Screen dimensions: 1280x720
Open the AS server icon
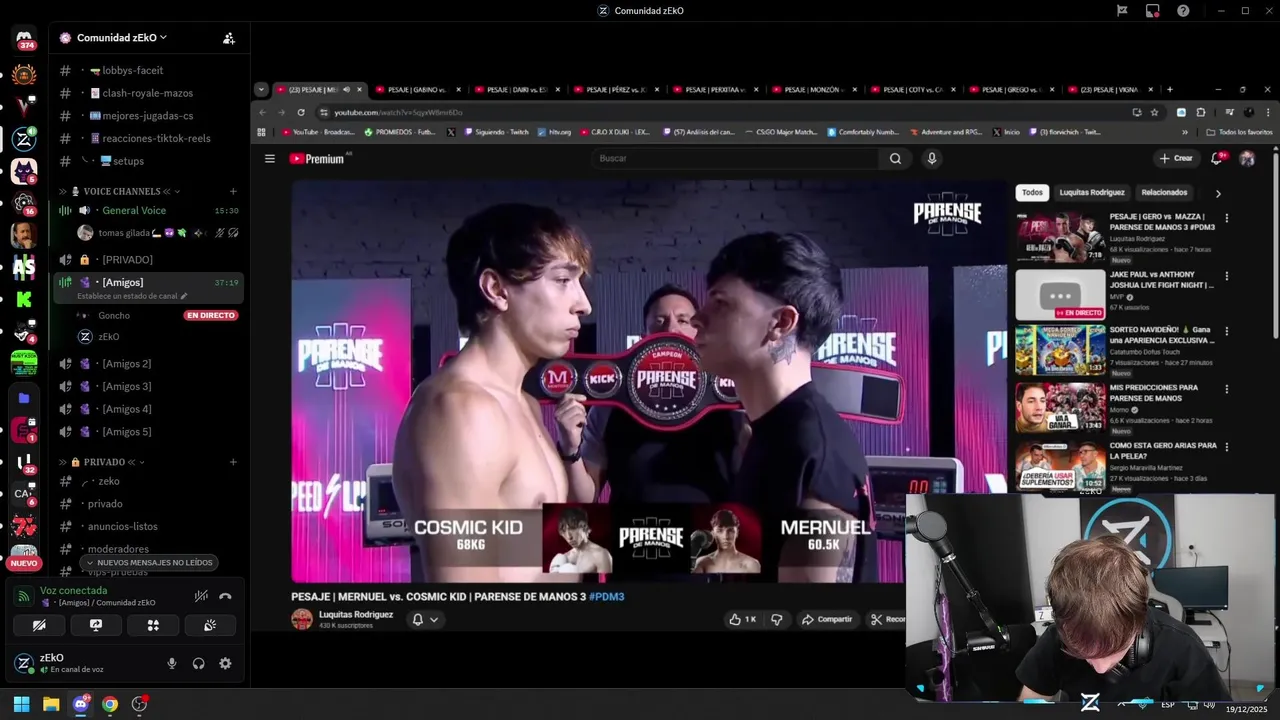24,267
